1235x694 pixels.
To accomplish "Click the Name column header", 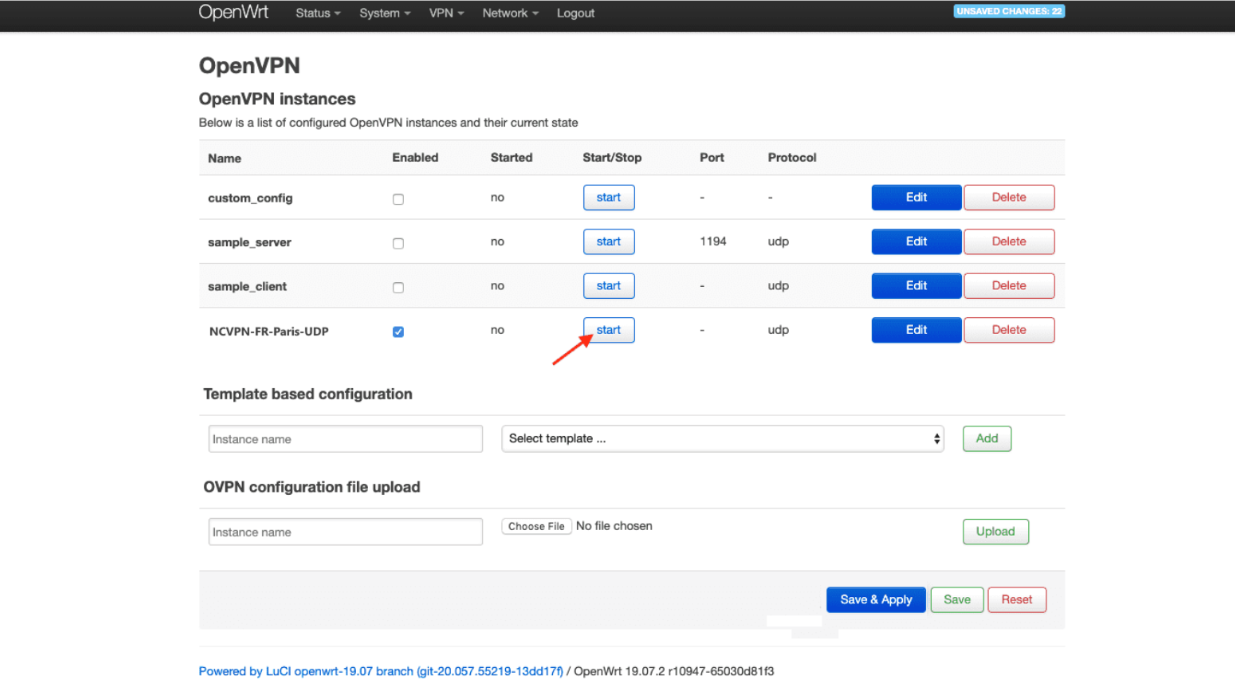I will point(224,159).
